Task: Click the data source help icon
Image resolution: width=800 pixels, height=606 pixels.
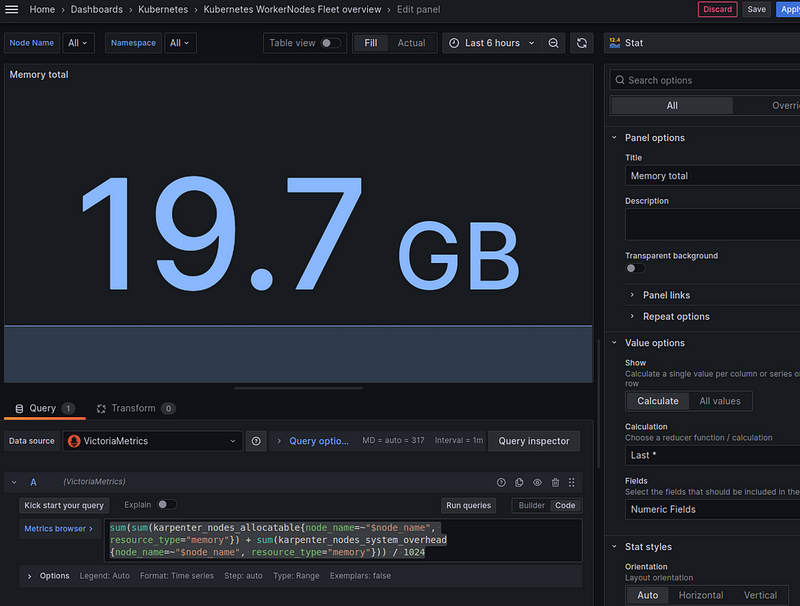Action: point(256,441)
